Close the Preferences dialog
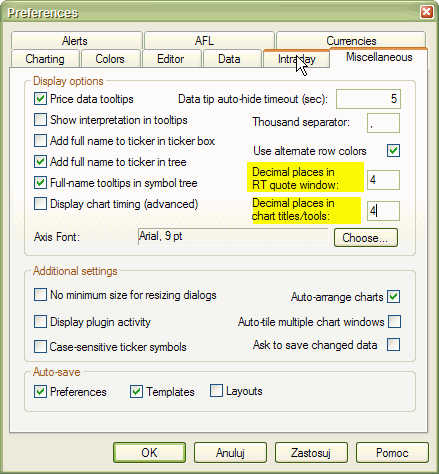Viewport: 439px width, 474px height. pos(427,12)
